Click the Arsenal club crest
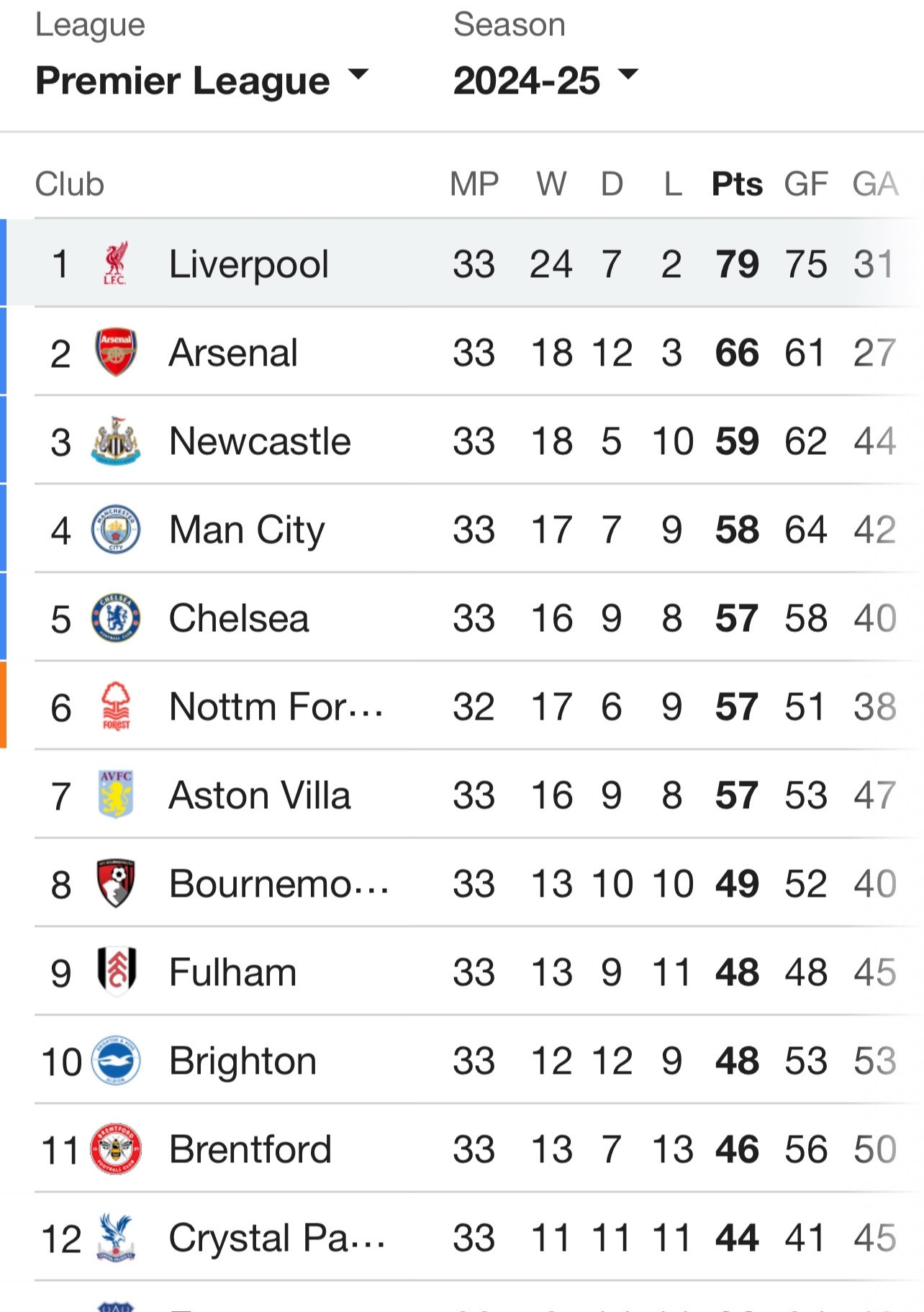Screen dimensions: 924x1312 (116, 352)
